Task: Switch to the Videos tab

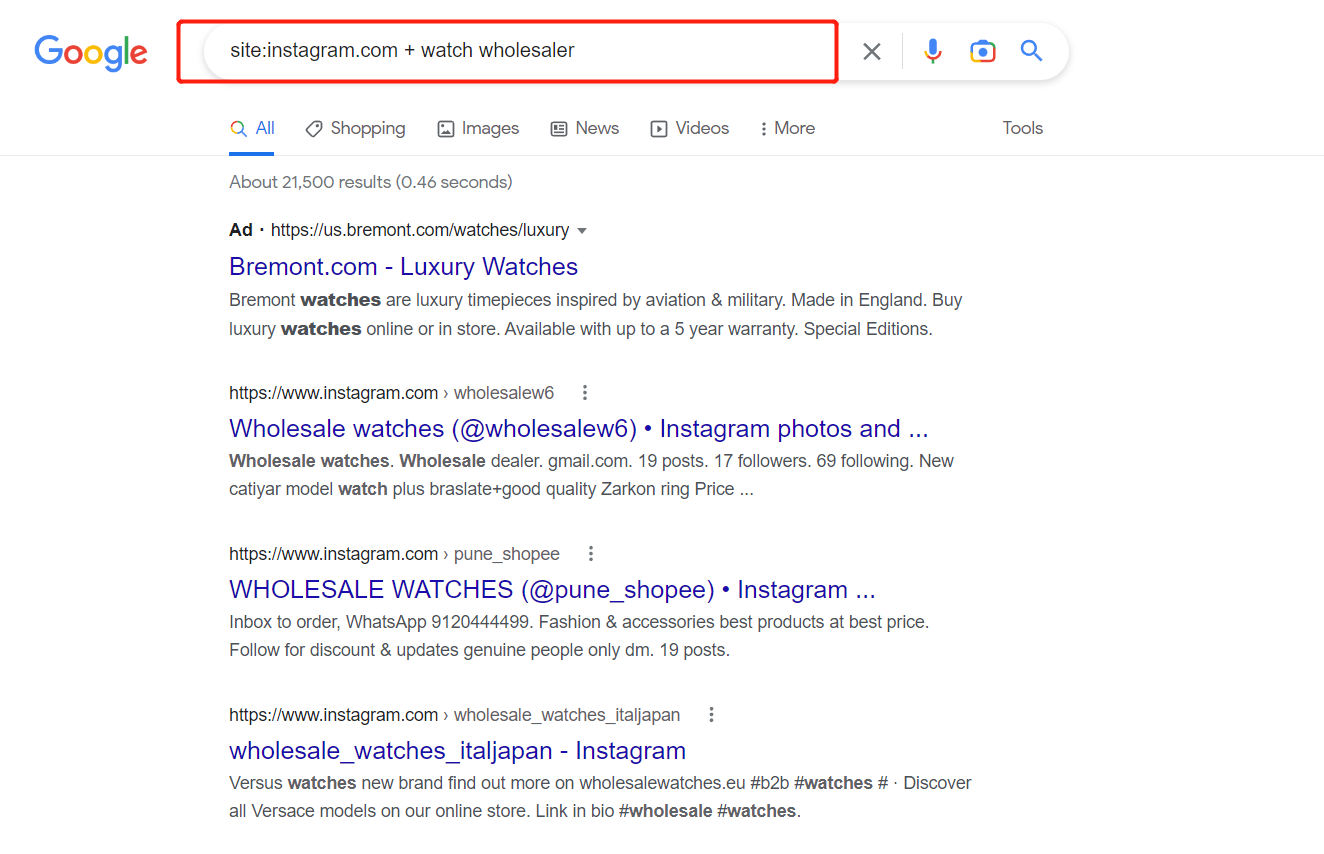Action: (x=690, y=128)
